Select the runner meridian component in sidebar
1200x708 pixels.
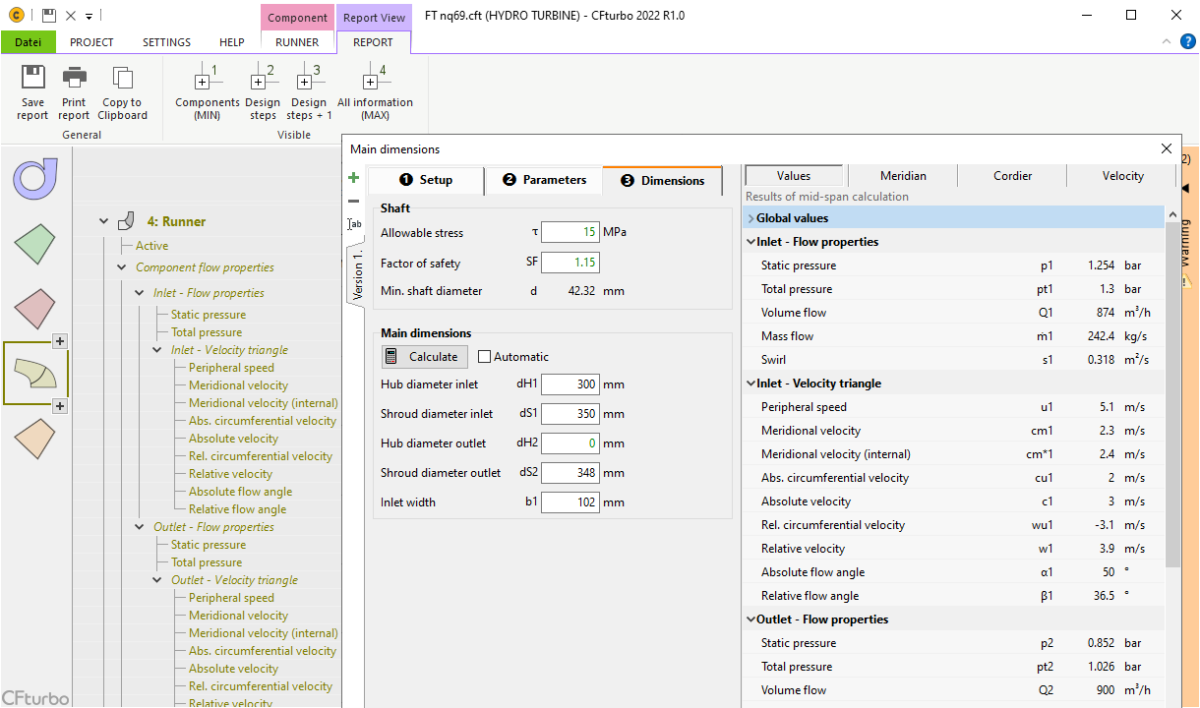pyautogui.click(x=35, y=372)
